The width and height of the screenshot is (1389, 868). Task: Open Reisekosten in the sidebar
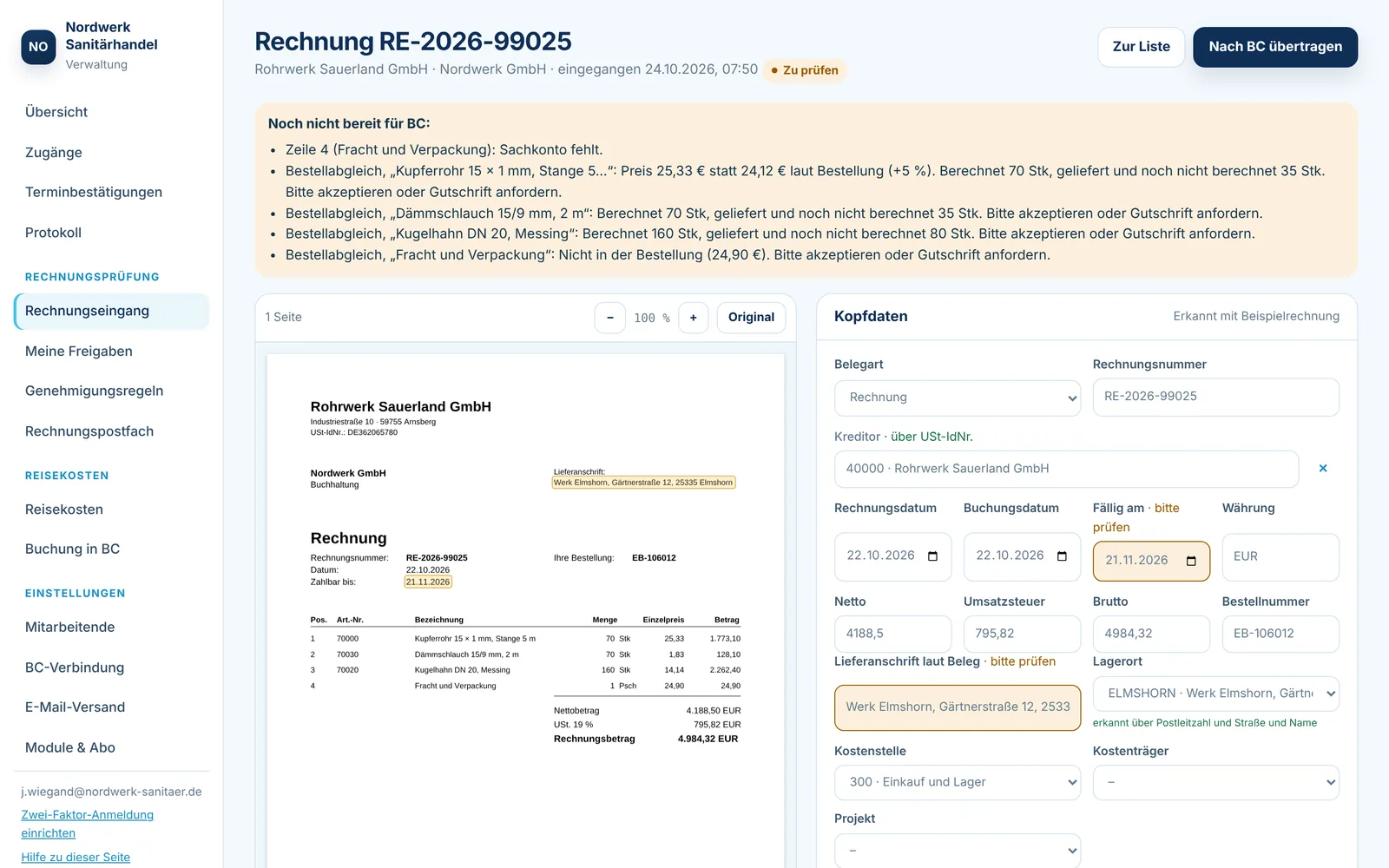[111, 510]
